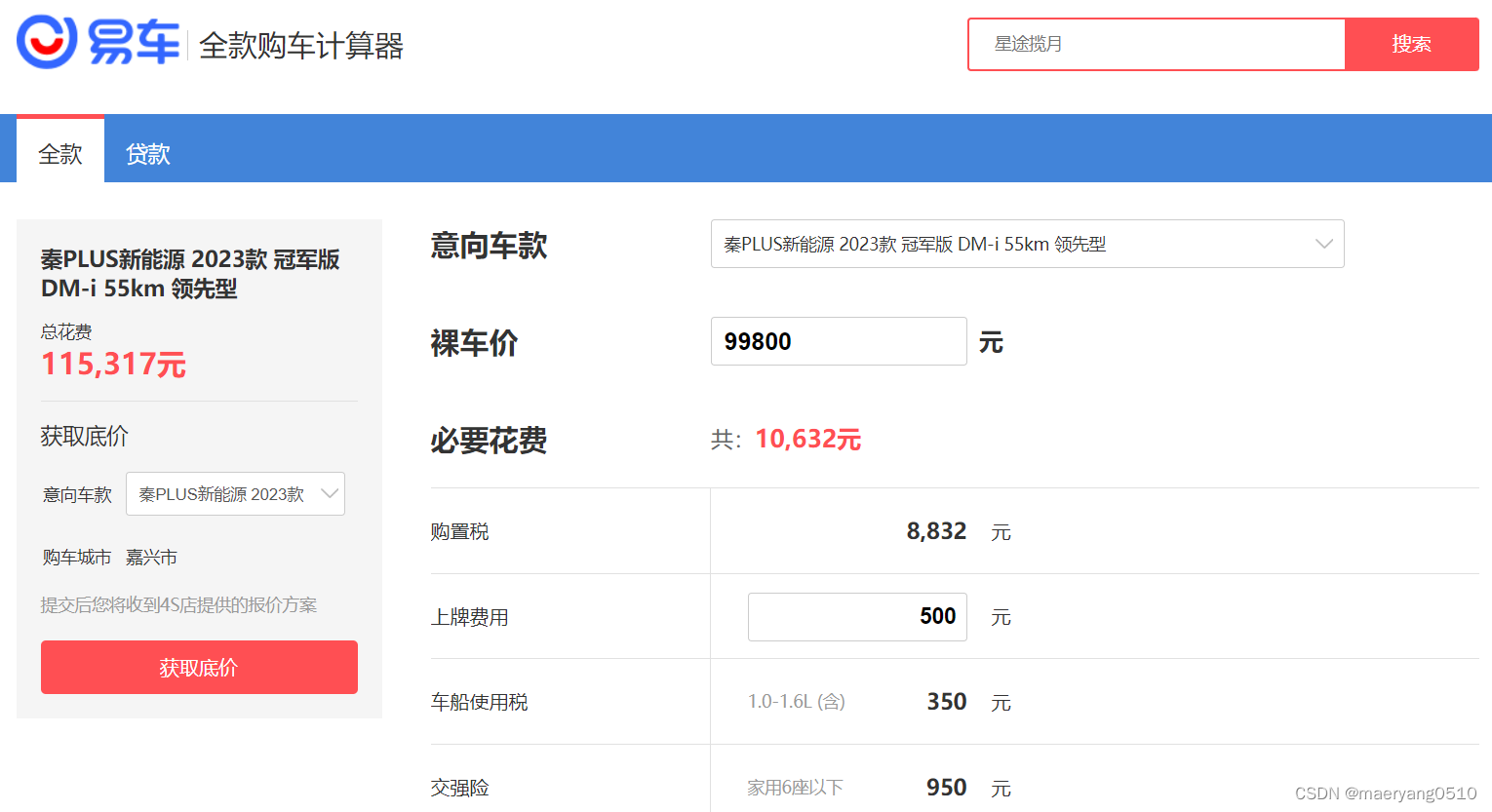Click the 交强险 row label
The image size is (1492, 812).
(x=460, y=788)
